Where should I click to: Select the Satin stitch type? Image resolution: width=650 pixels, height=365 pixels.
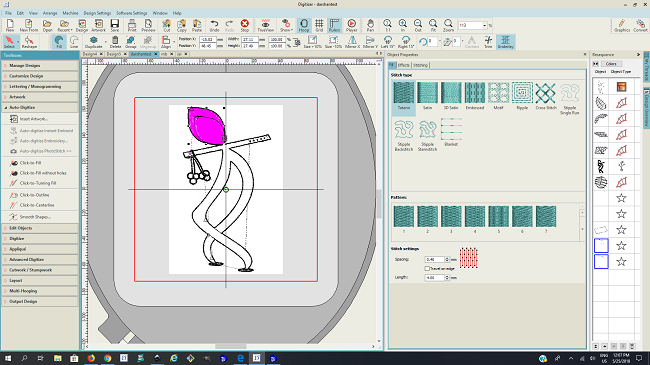(427, 96)
